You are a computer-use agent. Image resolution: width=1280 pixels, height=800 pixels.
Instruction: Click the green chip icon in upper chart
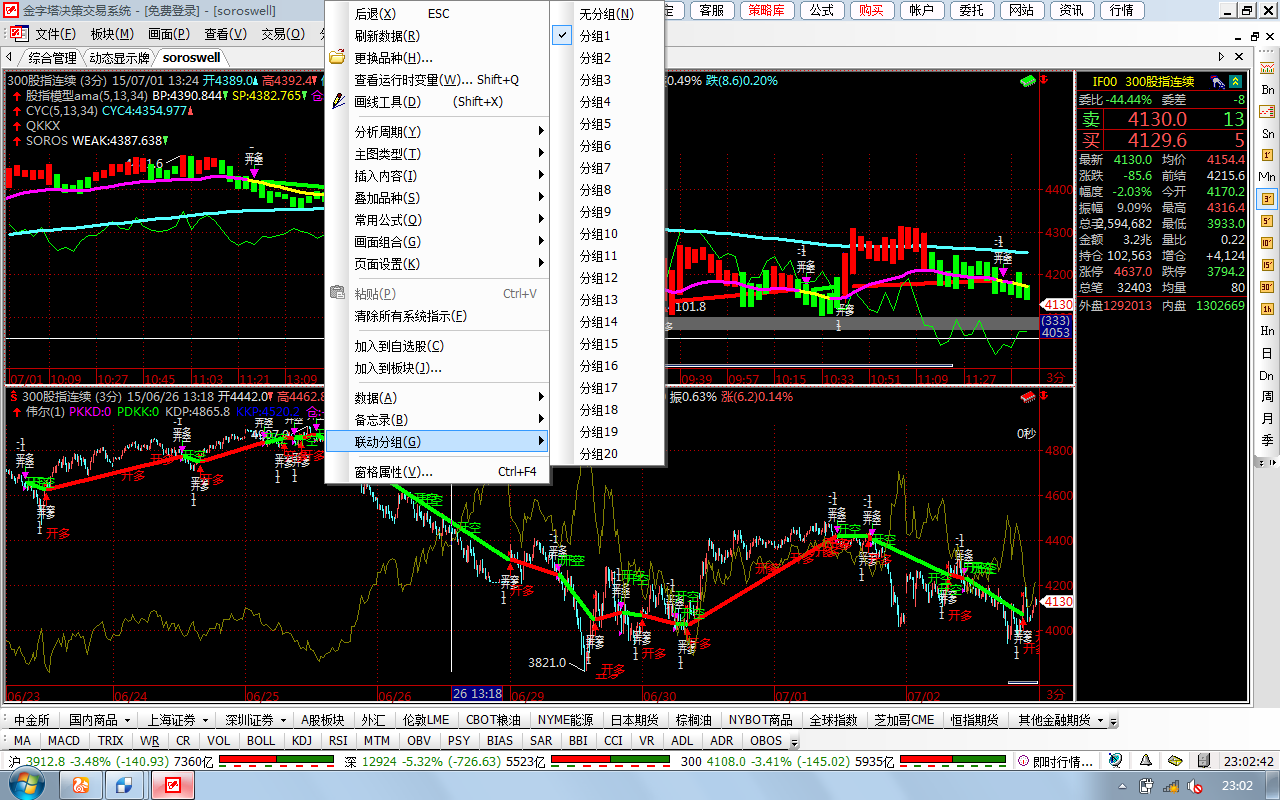(1027, 81)
